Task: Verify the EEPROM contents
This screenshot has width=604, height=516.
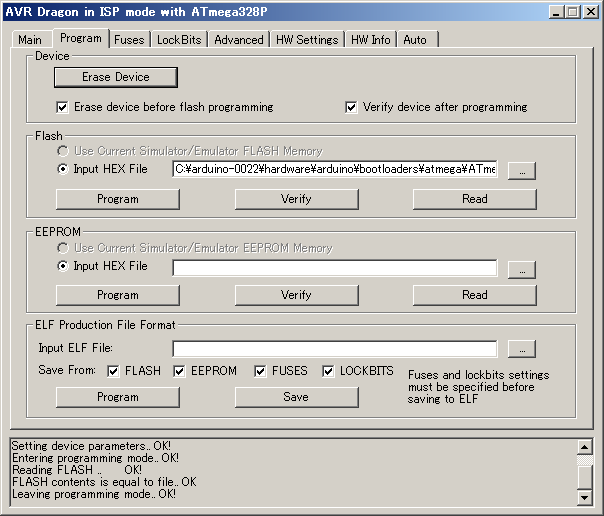Action: click(297, 295)
